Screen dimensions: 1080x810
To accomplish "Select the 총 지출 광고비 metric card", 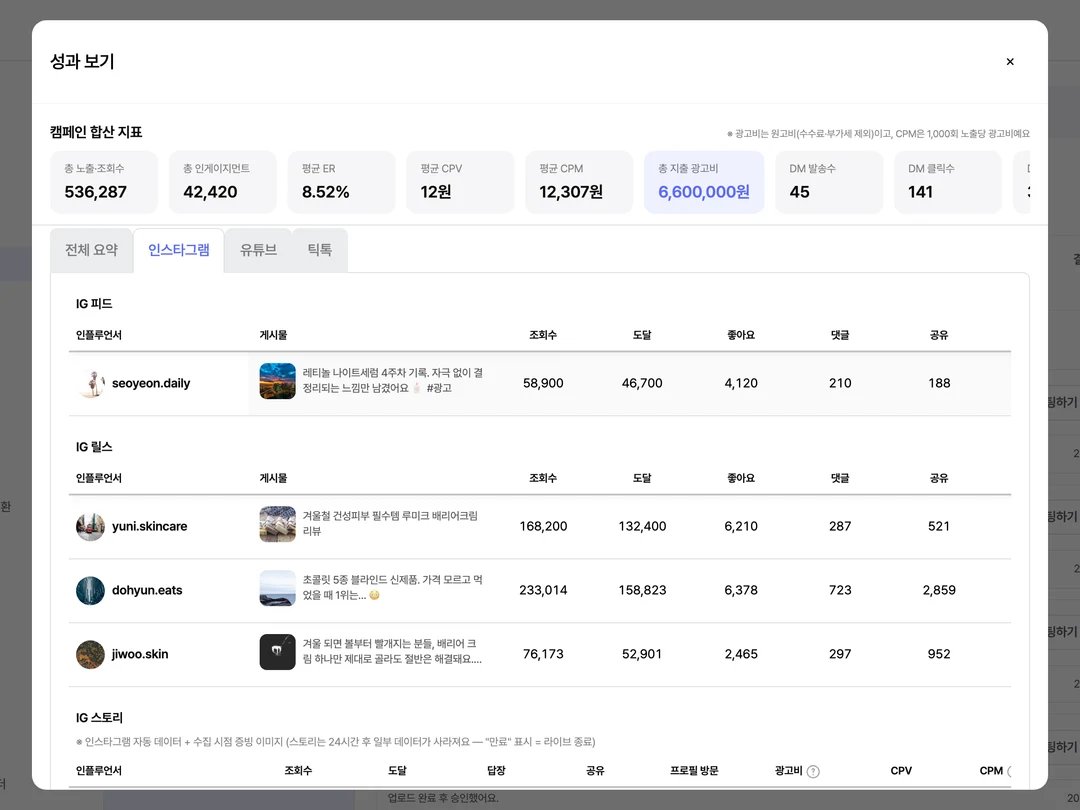I will [x=704, y=182].
